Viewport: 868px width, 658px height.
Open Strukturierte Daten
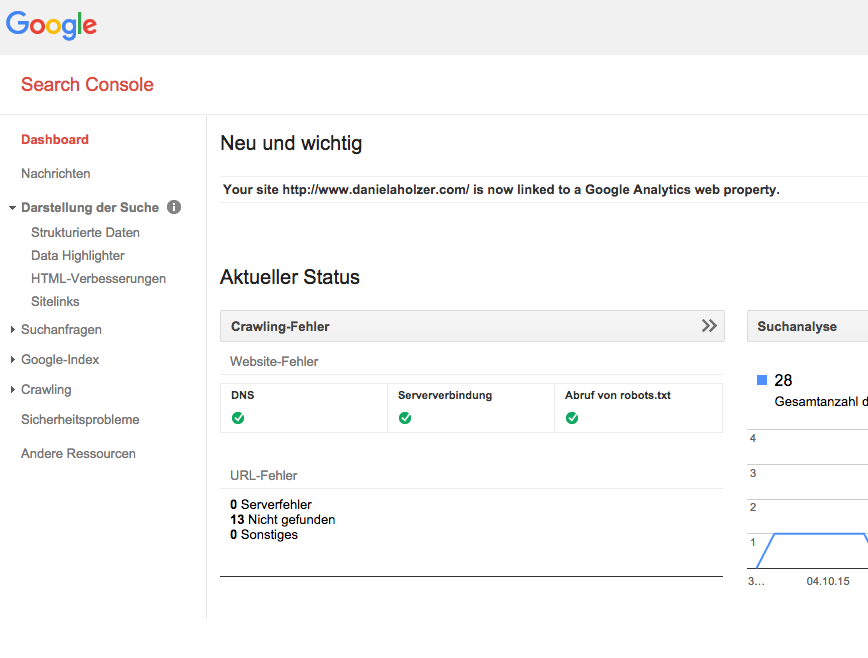click(85, 232)
